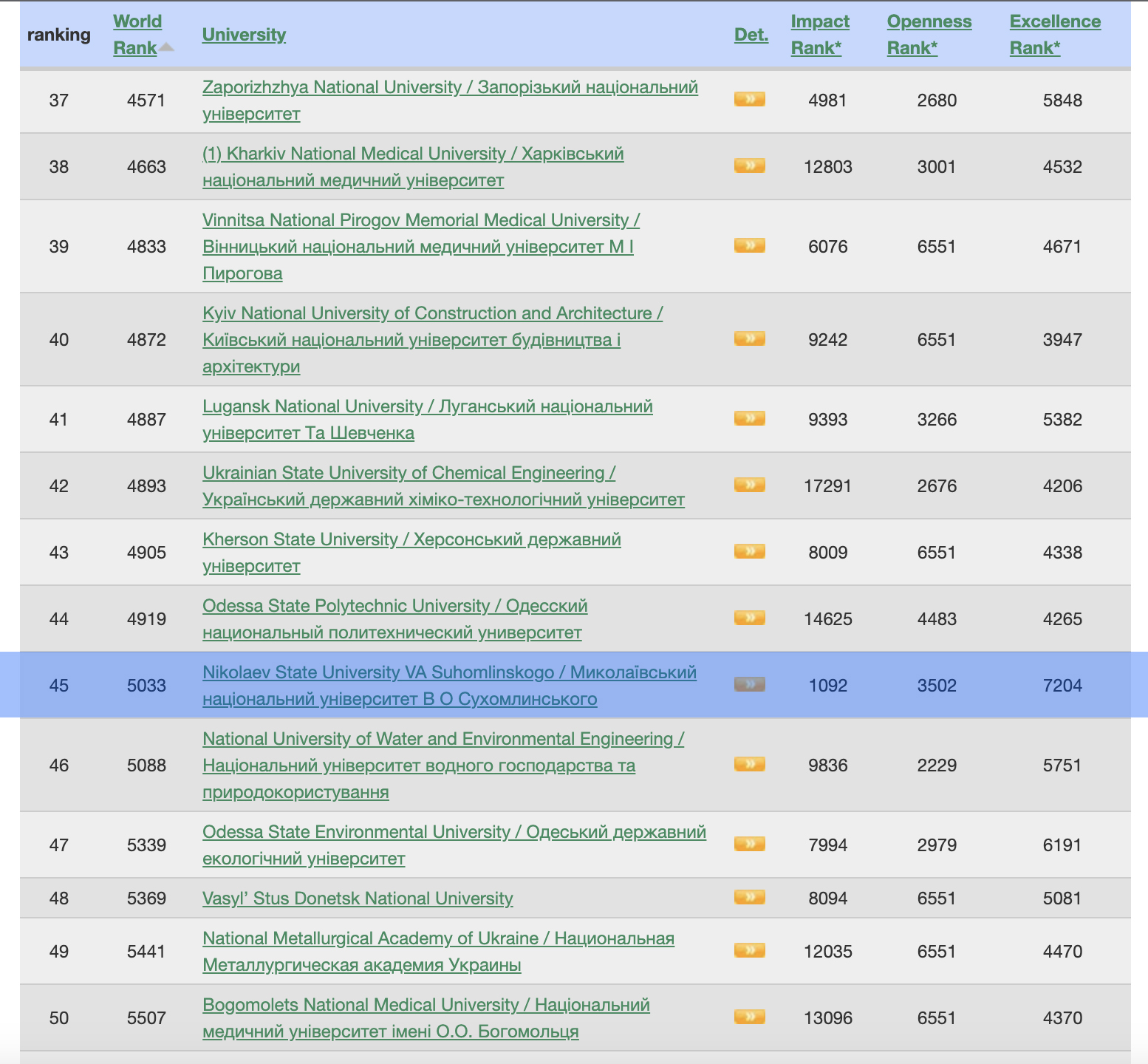Viewport: 1148px width, 1064px height.
Task: Sort by Excellence Rank column header
Action: (x=1054, y=34)
